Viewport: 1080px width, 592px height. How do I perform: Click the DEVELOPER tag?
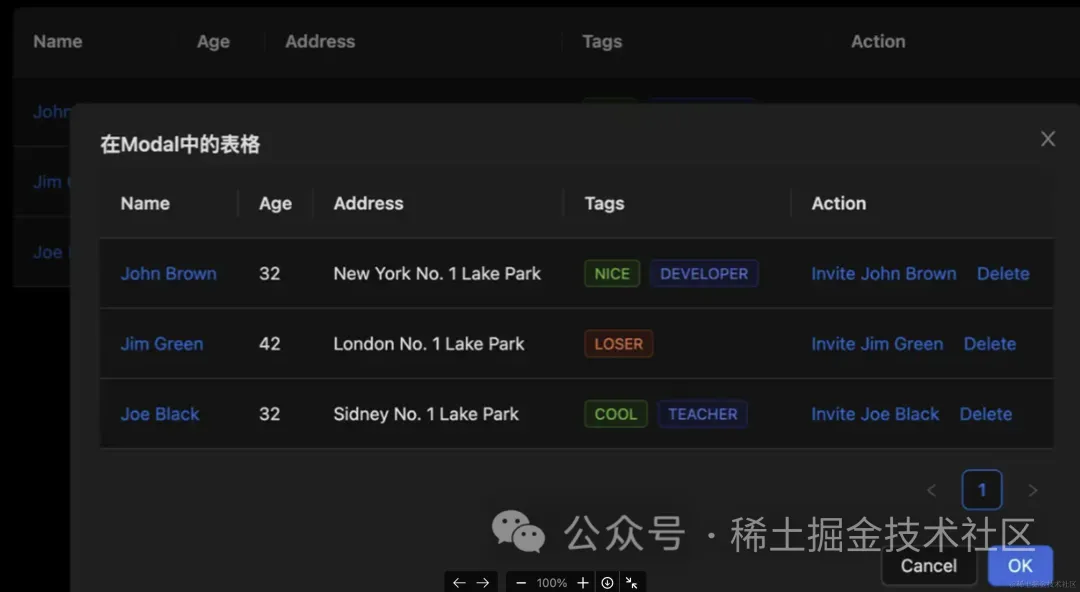[x=704, y=274]
